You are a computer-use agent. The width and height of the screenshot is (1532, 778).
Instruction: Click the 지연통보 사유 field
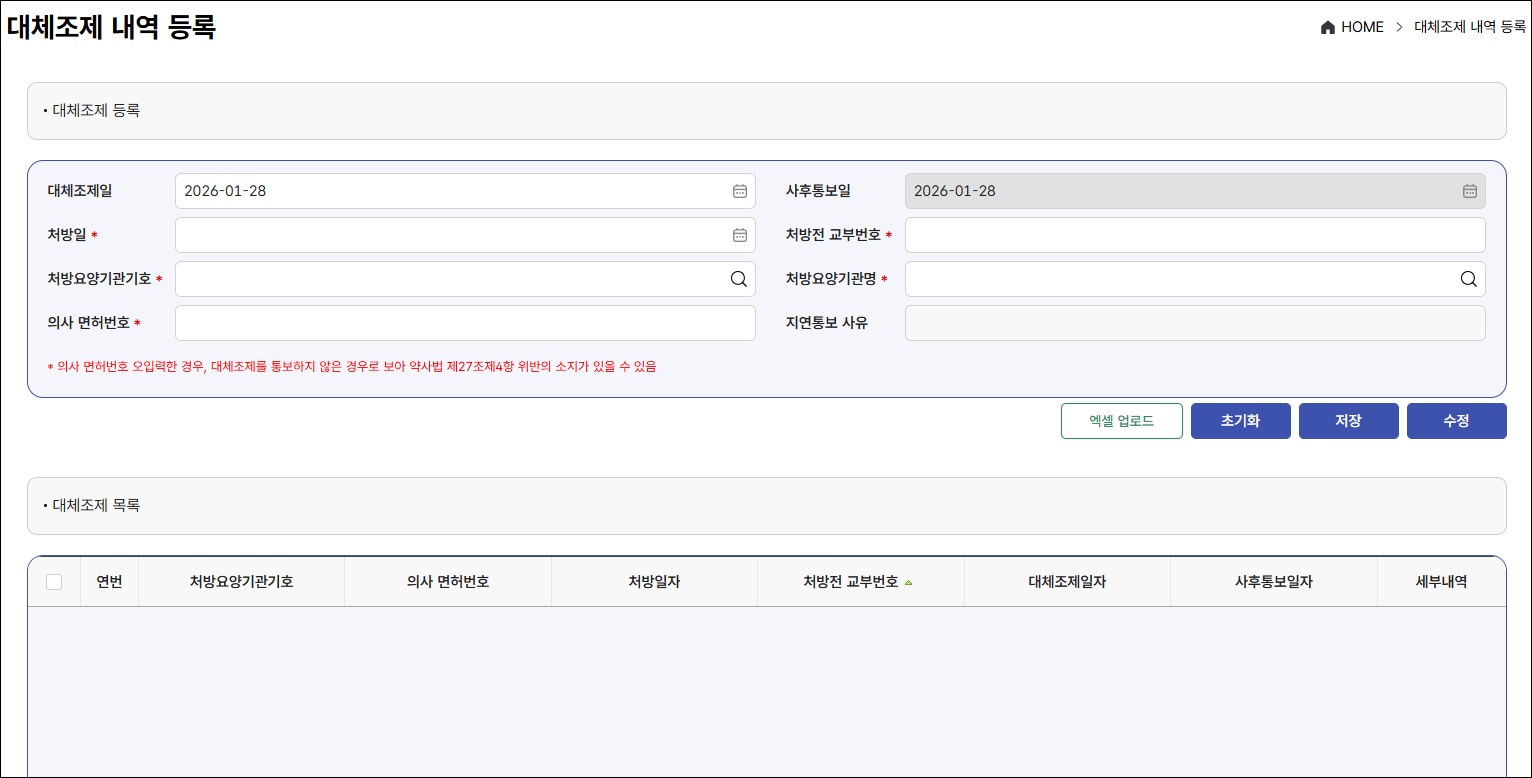[x=1194, y=323]
